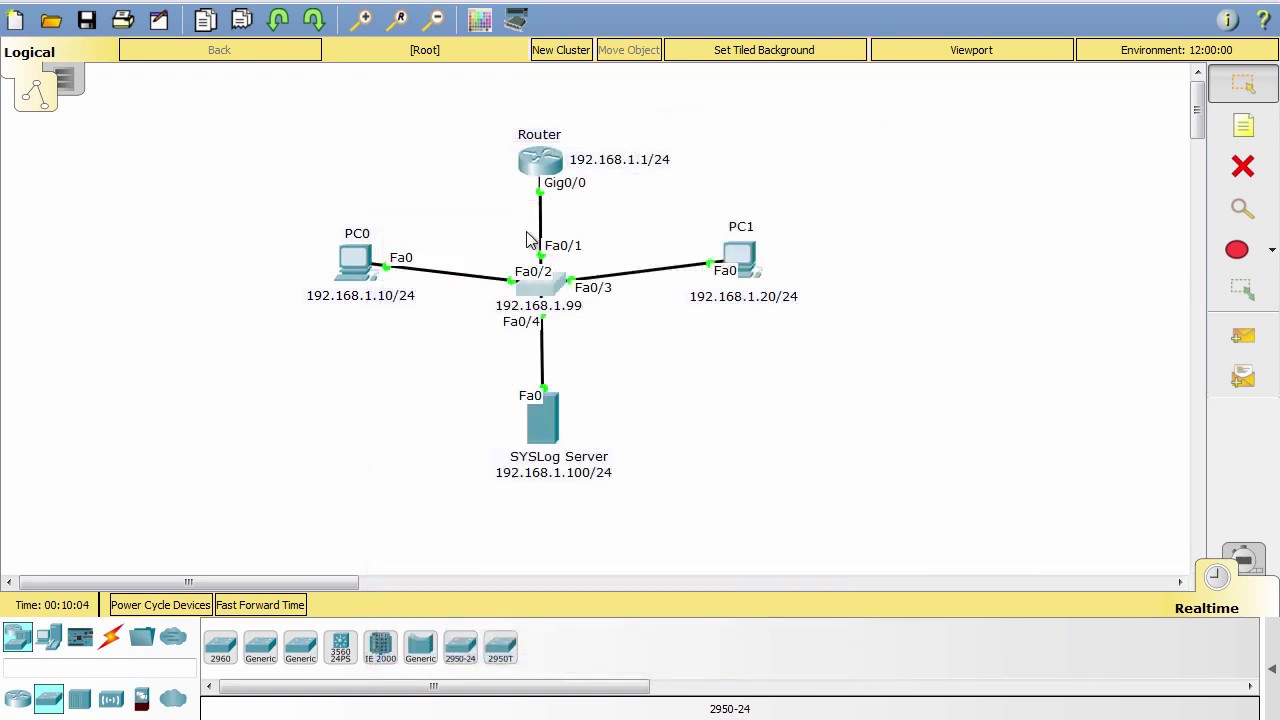Open a file with the folder icon
This screenshot has width=1280, height=720.
pyautogui.click(x=51, y=20)
